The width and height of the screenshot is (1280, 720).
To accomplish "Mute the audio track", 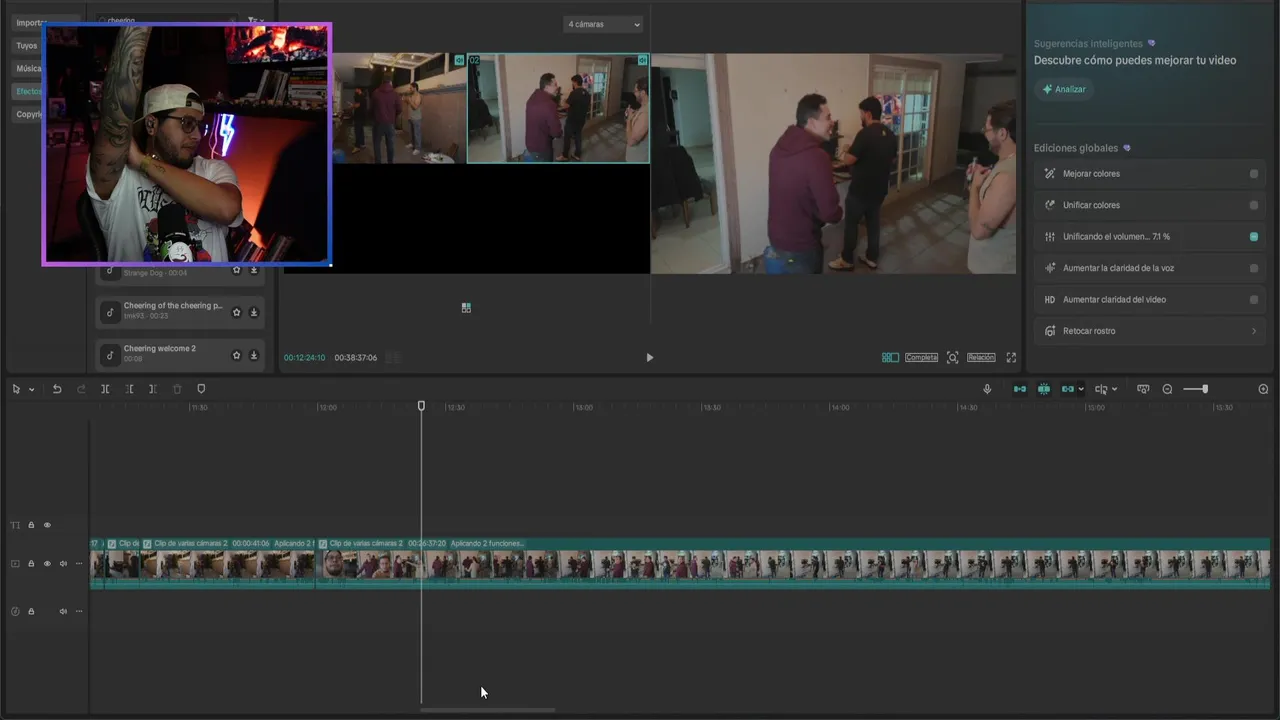I will (x=63, y=611).
